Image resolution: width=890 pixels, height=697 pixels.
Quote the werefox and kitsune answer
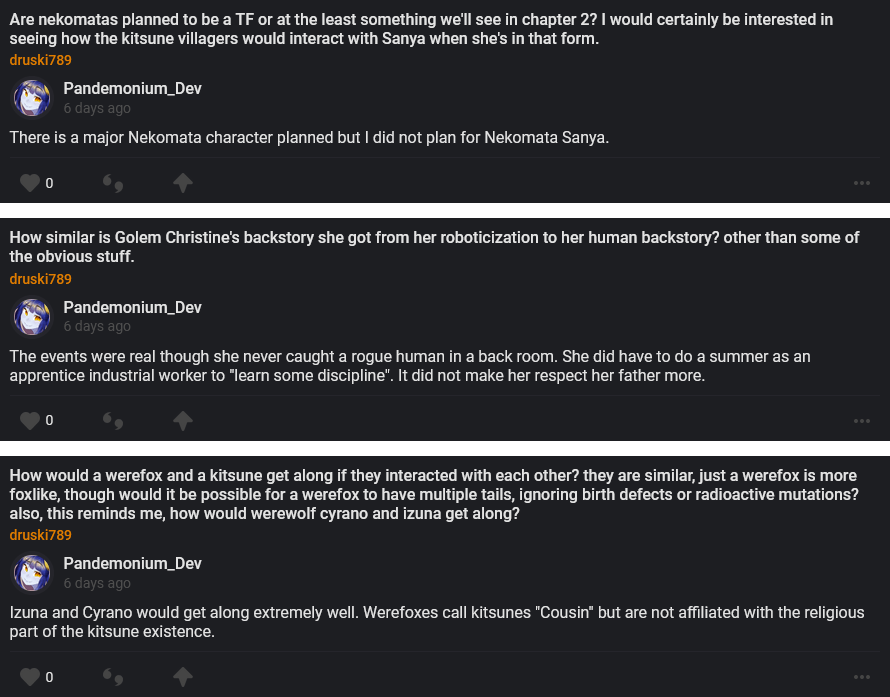(x=113, y=677)
